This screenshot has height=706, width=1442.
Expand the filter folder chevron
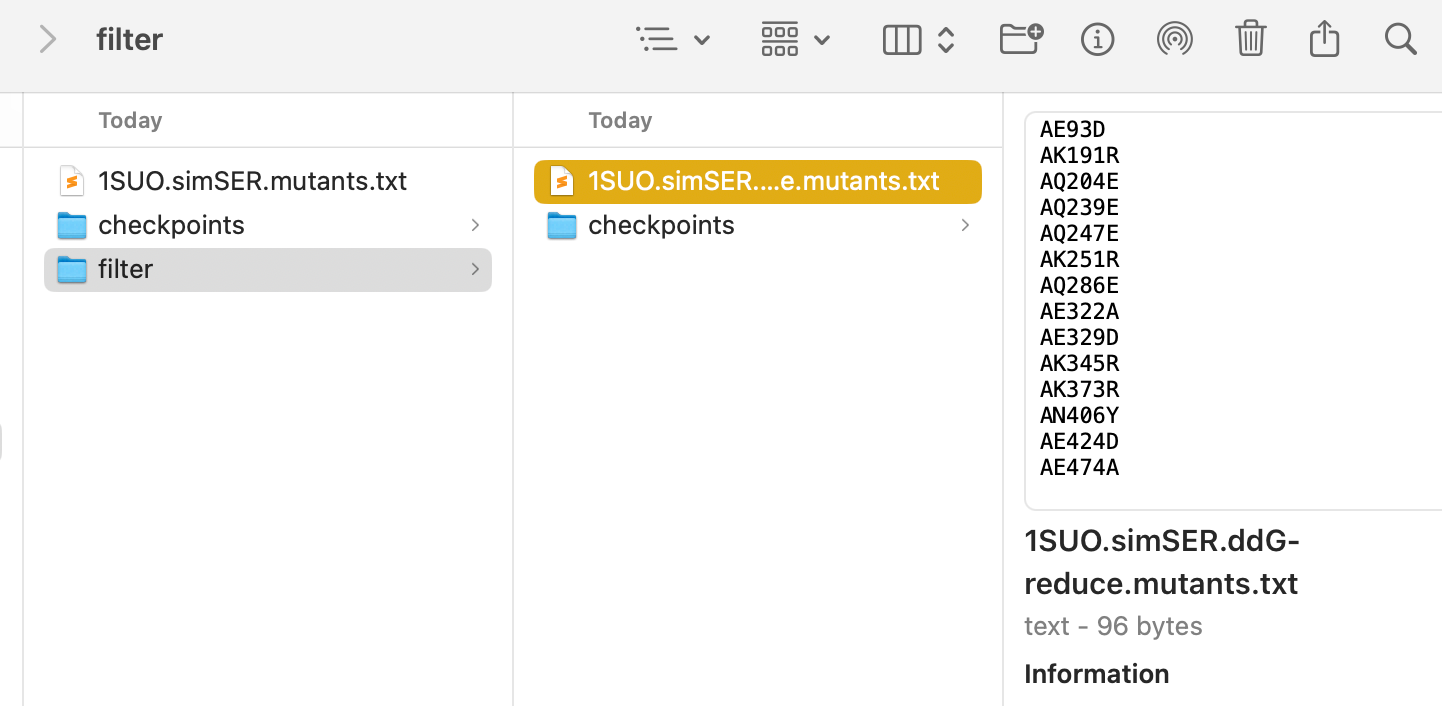click(475, 269)
